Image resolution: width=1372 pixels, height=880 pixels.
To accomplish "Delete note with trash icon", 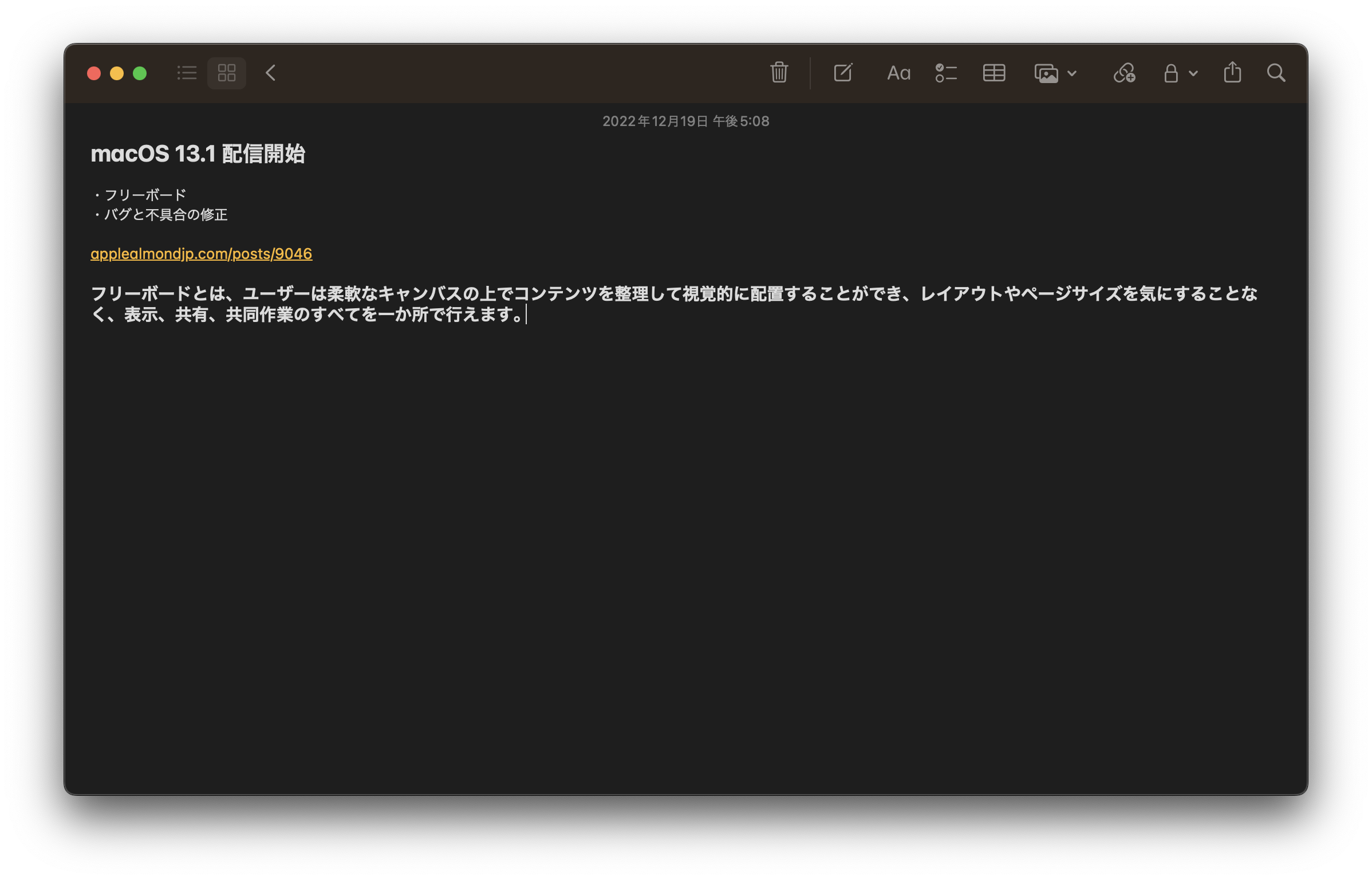I will point(779,73).
